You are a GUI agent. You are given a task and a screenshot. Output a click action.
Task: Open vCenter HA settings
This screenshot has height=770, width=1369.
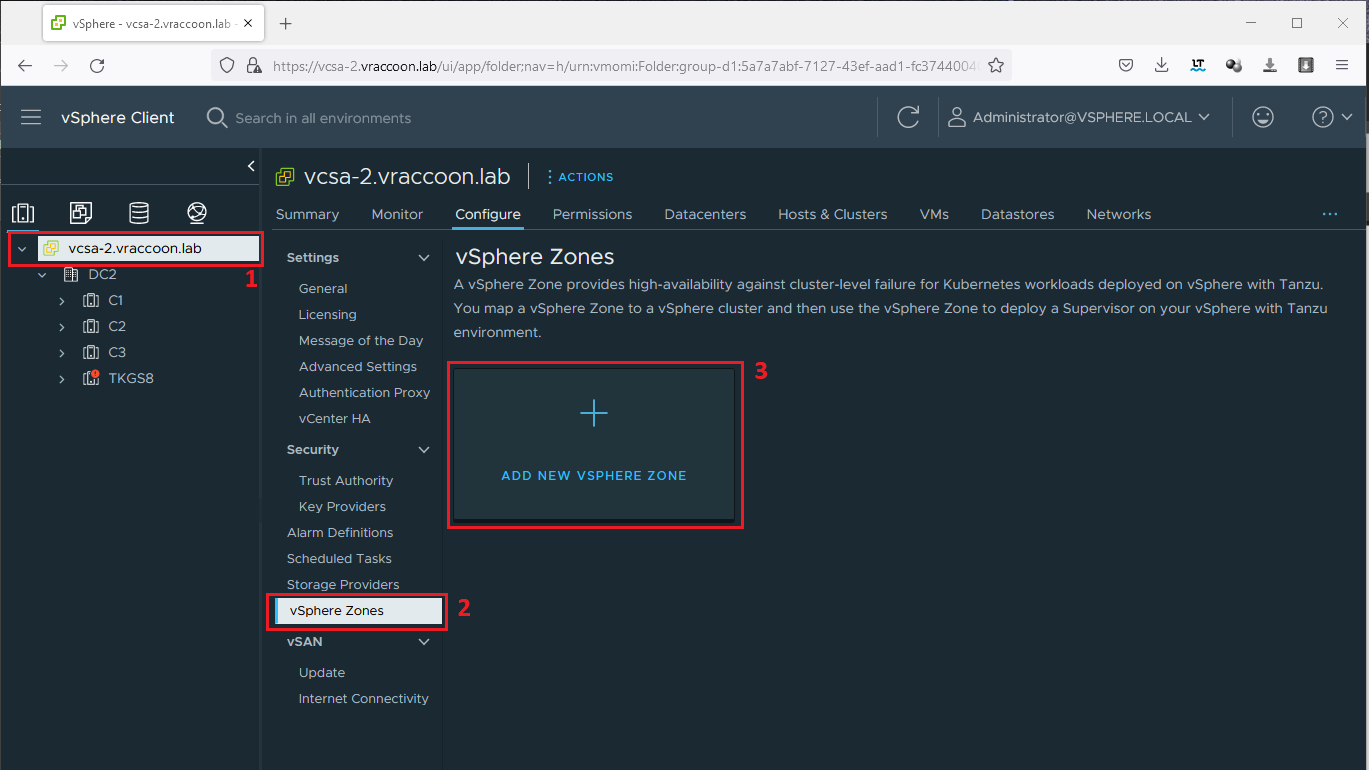point(334,418)
